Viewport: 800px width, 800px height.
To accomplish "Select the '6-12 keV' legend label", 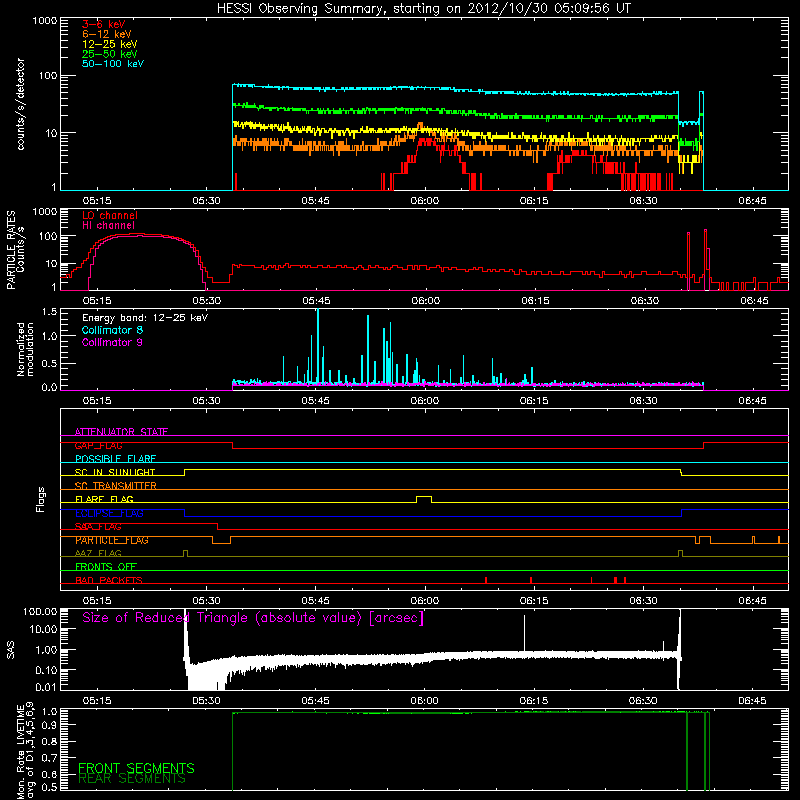I will [x=106, y=34].
